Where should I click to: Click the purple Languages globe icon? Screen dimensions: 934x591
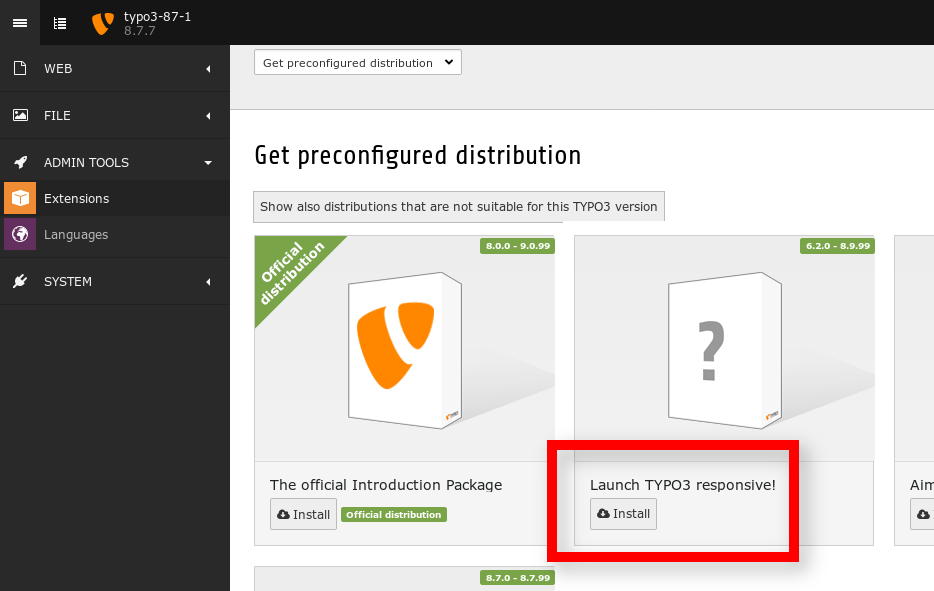click(x=20, y=234)
